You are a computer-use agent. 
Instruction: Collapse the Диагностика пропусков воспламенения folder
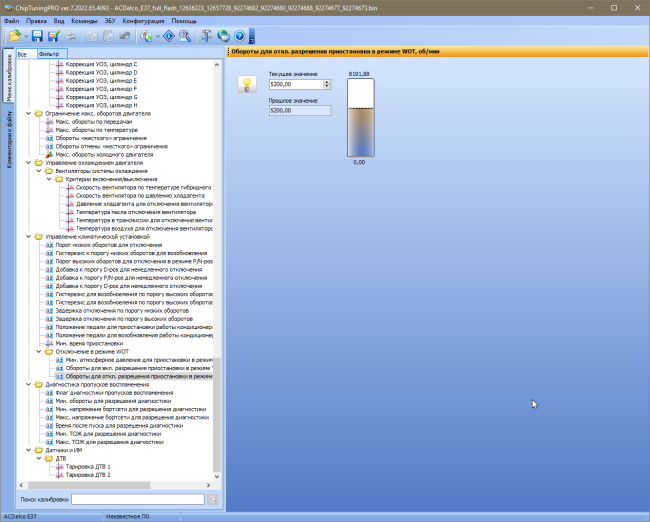pos(29,384)
